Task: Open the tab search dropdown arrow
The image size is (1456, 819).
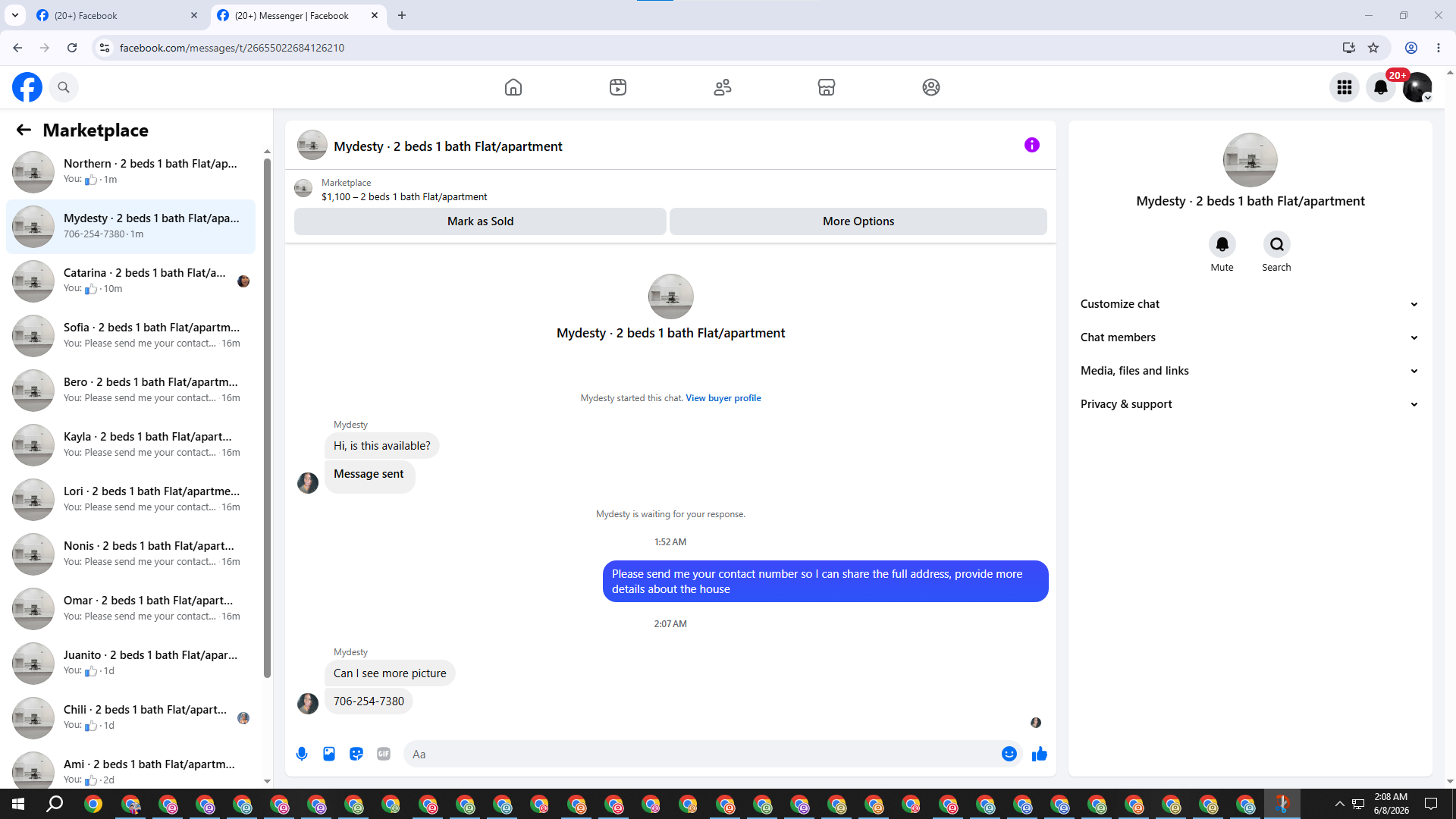Action: [14, 15]
